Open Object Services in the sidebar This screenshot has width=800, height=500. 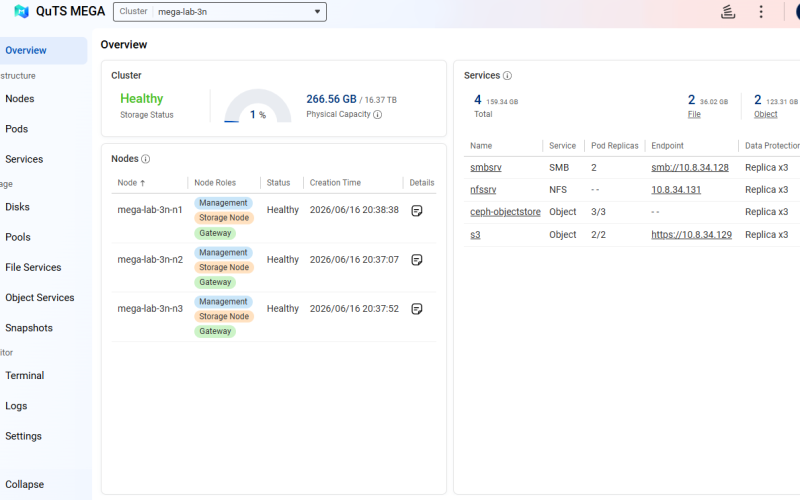[40, 297]
